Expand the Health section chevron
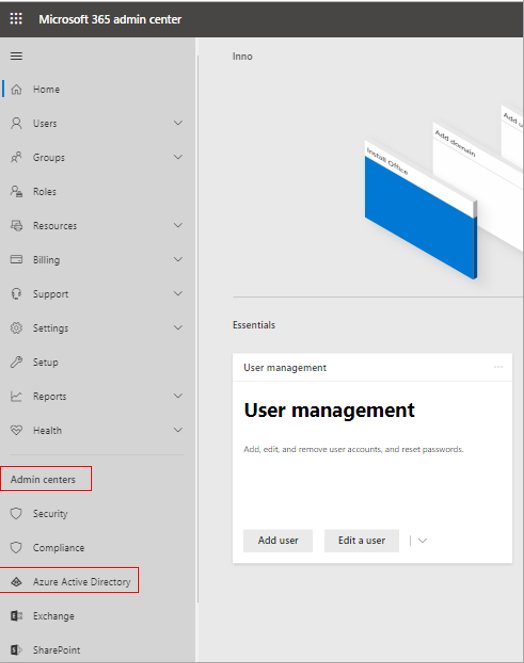This screenshot has height=663, width=524. pyautogui.click(x=178, y=430)
